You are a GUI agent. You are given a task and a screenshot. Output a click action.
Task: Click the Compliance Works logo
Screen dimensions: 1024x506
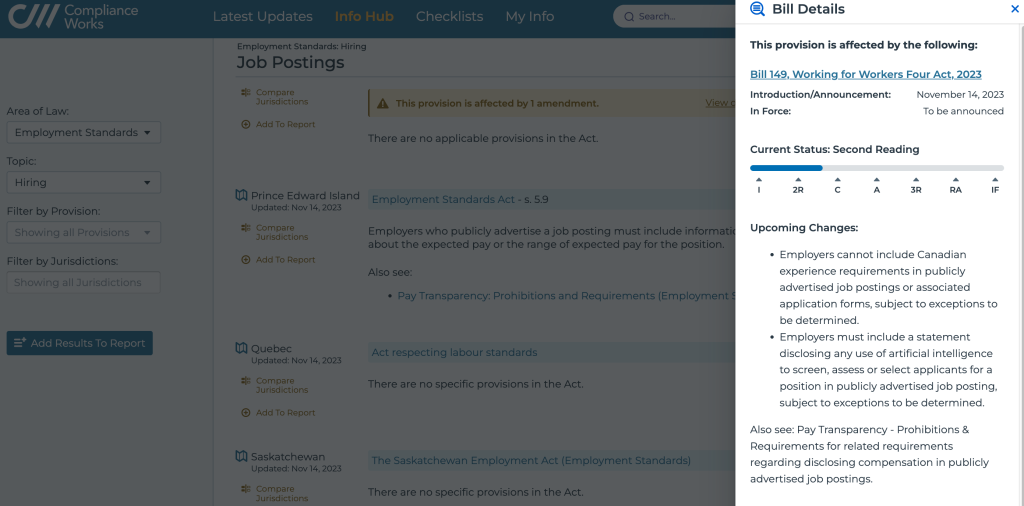point(72,17)
